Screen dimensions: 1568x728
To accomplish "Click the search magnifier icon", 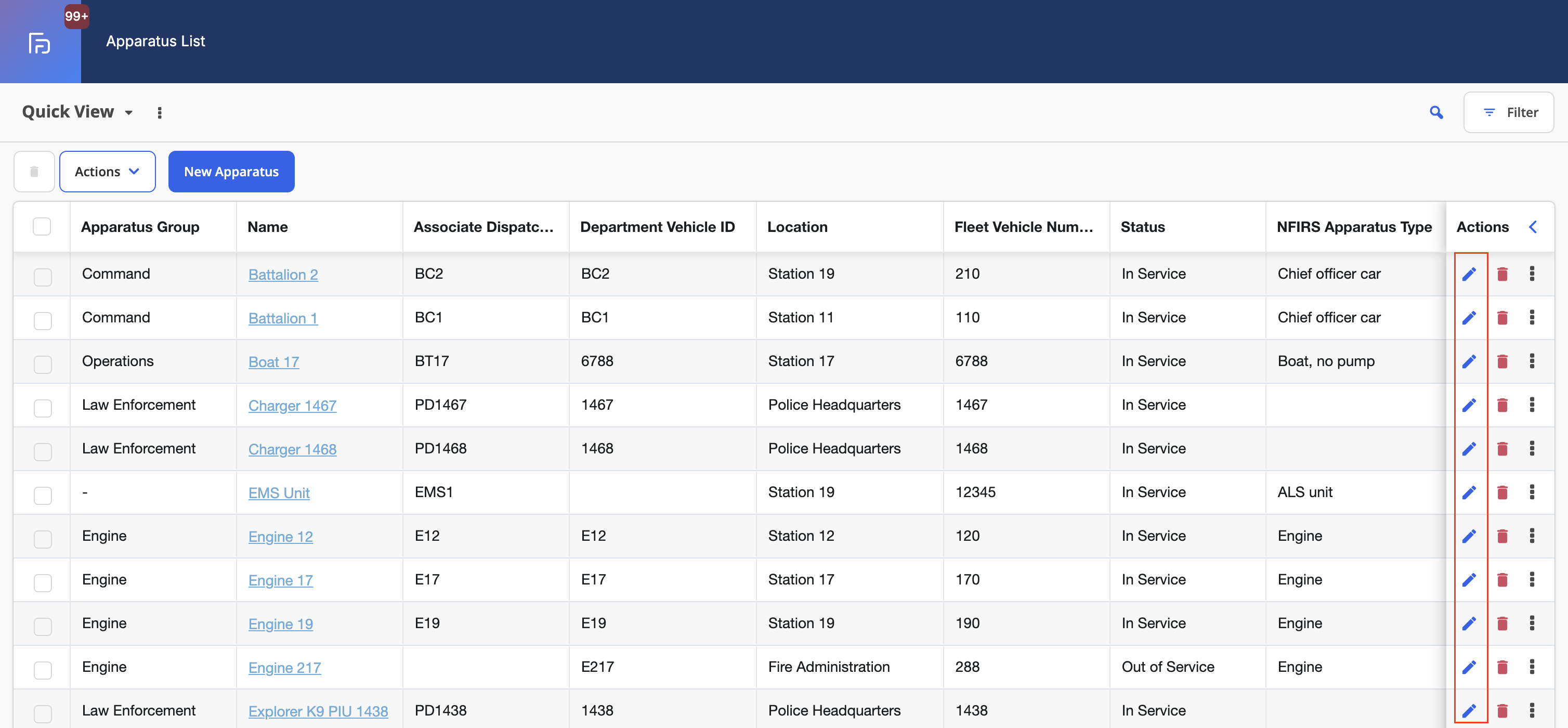I will [1436, 112].
